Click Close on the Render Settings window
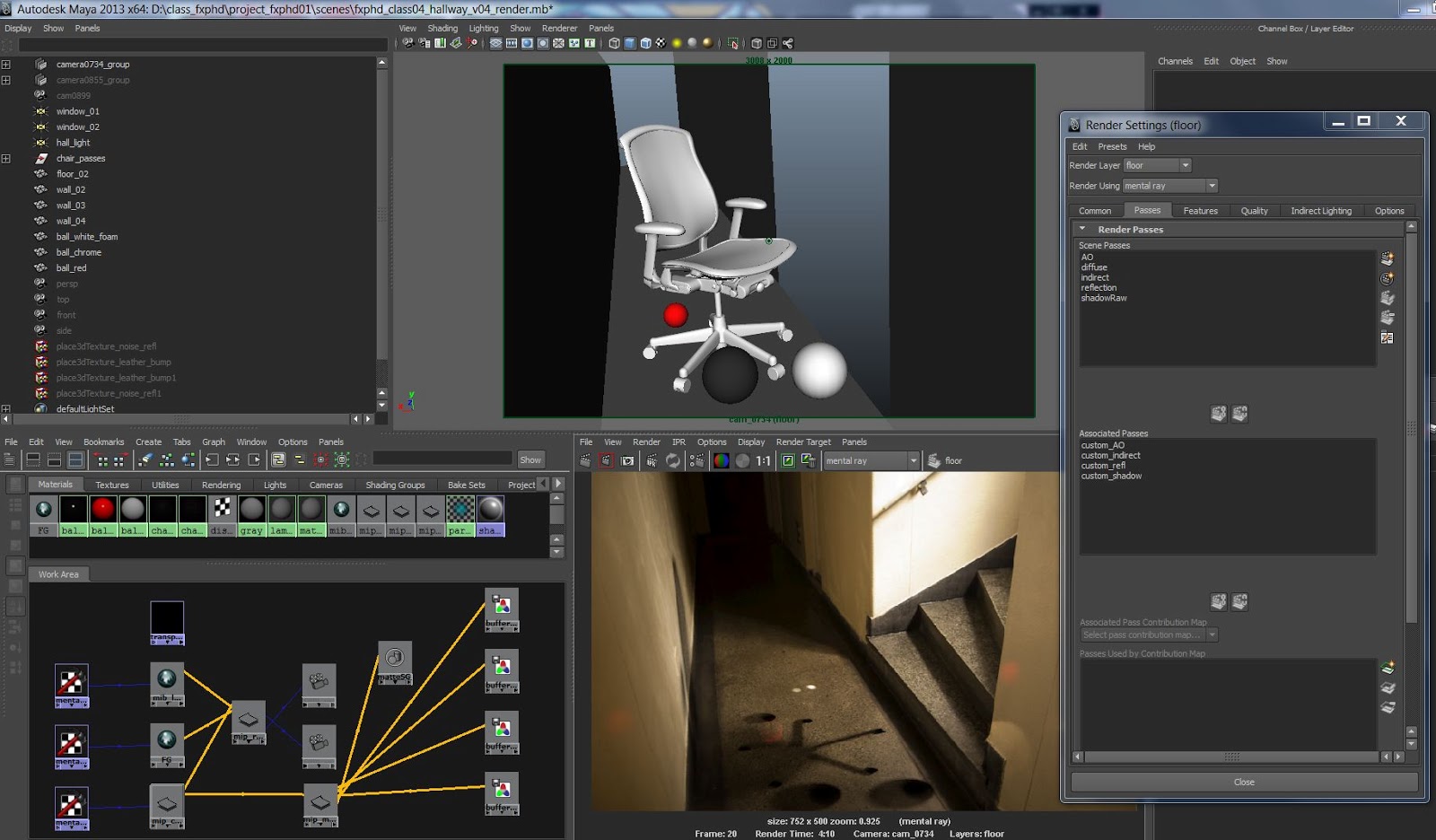Viewport: 1436px width, 840px height. click(x=1243, y=782)
